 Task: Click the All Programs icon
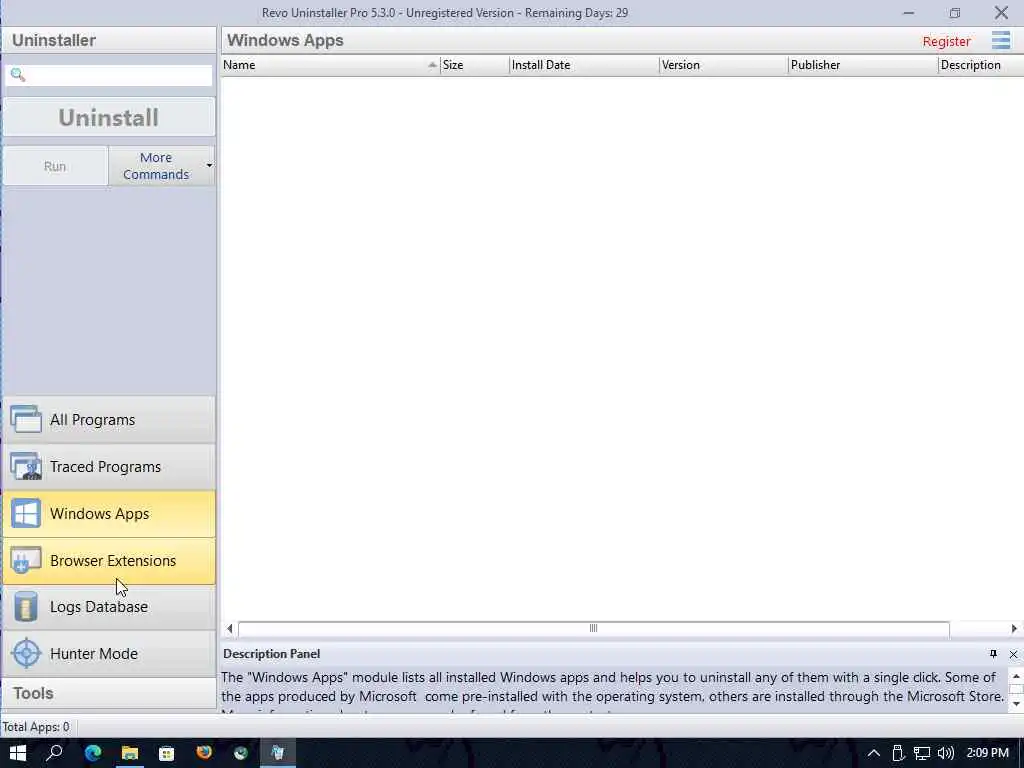coord(26,419)
